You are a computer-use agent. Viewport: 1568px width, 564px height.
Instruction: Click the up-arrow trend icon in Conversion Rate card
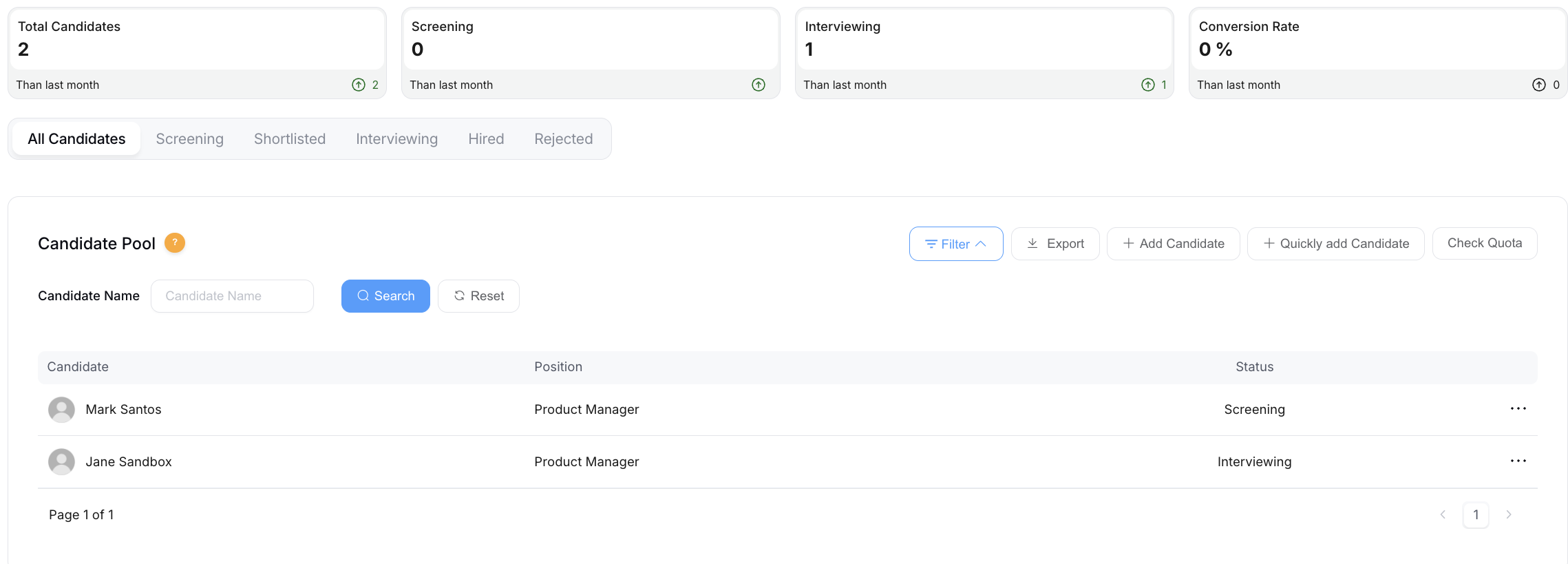(x=1539, y=85)
